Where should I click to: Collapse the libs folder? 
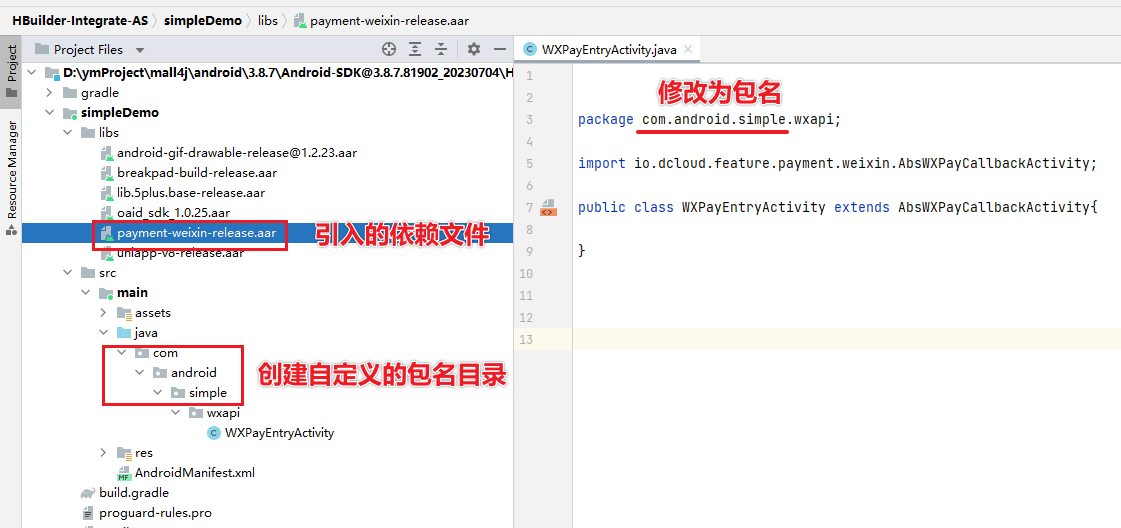[x=67, y=133]
